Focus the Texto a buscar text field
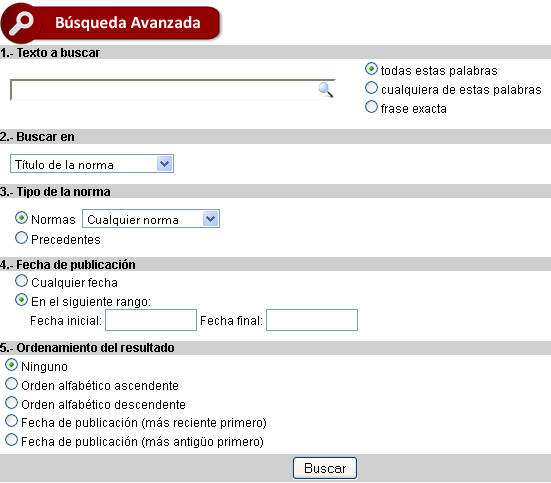The image size is (551, 483). [172, 90]
